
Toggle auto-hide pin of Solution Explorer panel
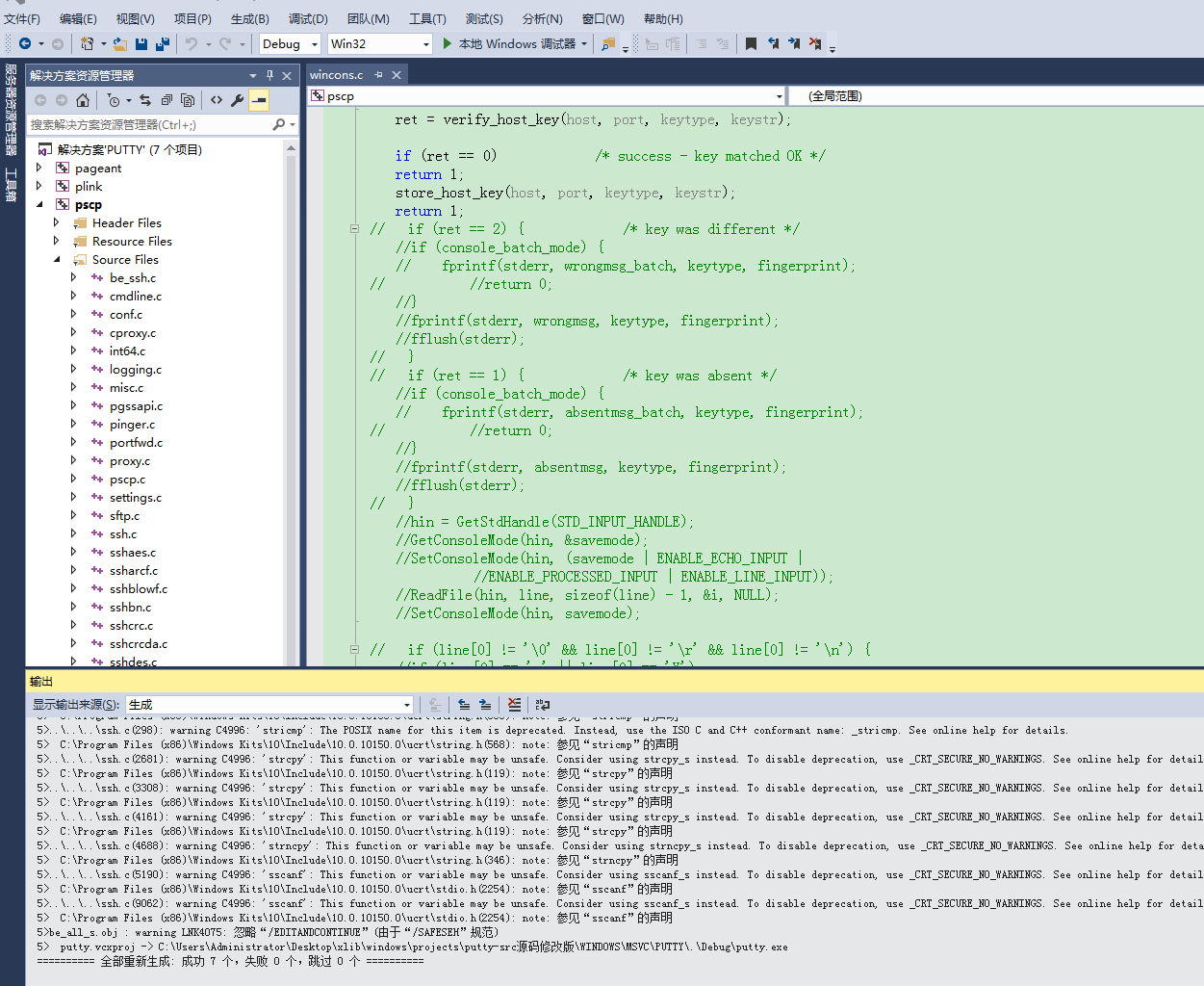coord(270,75)
